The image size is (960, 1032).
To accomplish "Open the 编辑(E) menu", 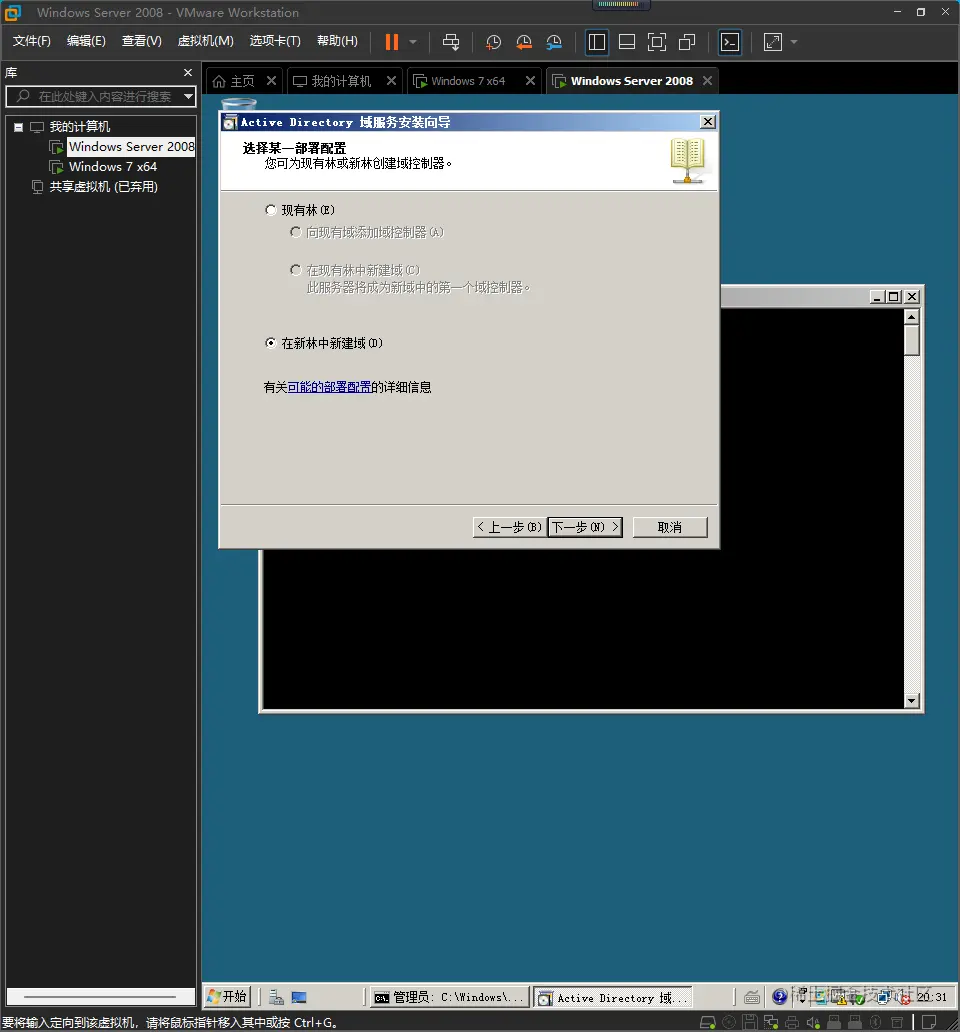I will click(86, 41).
